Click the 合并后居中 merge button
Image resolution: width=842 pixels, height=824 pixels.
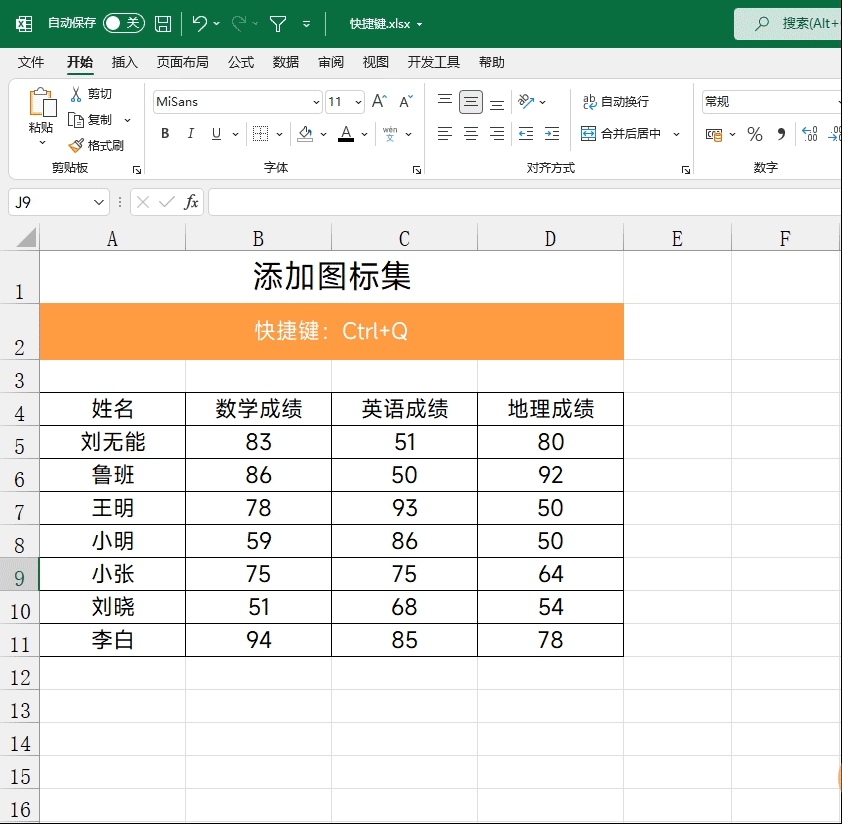coord(621,134)
